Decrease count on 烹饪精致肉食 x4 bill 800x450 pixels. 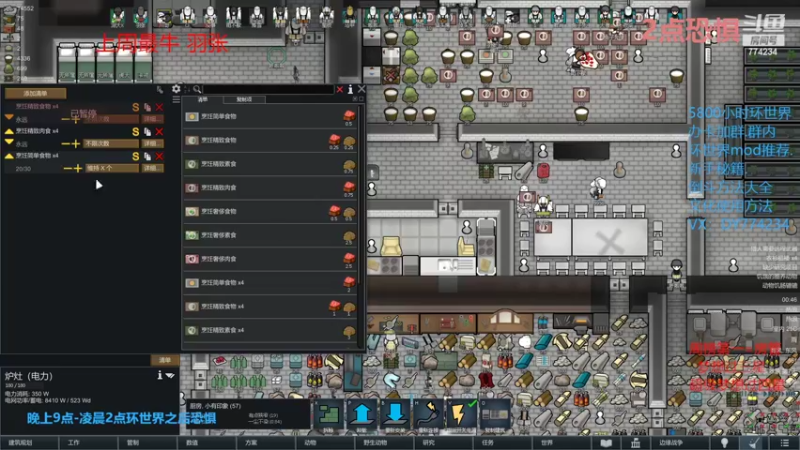click(x=65, y=144)
